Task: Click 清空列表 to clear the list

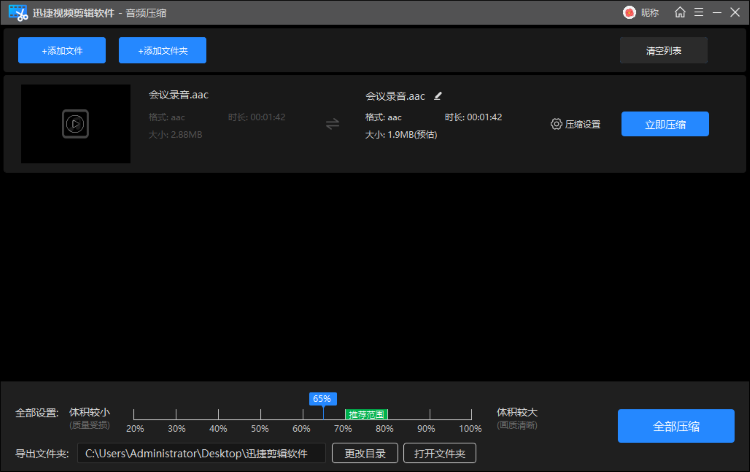Action: pyautogui.click(x=663, y=50)
